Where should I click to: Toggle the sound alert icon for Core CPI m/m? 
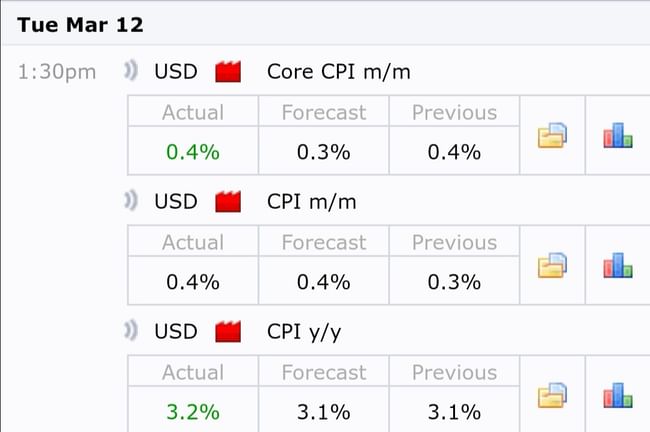132,72
